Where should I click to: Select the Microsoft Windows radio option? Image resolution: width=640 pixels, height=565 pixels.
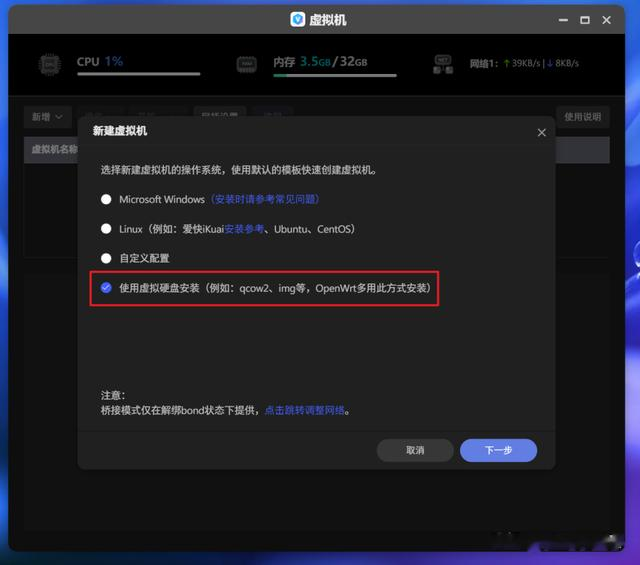pyautogui.click(x=106, y=199)
